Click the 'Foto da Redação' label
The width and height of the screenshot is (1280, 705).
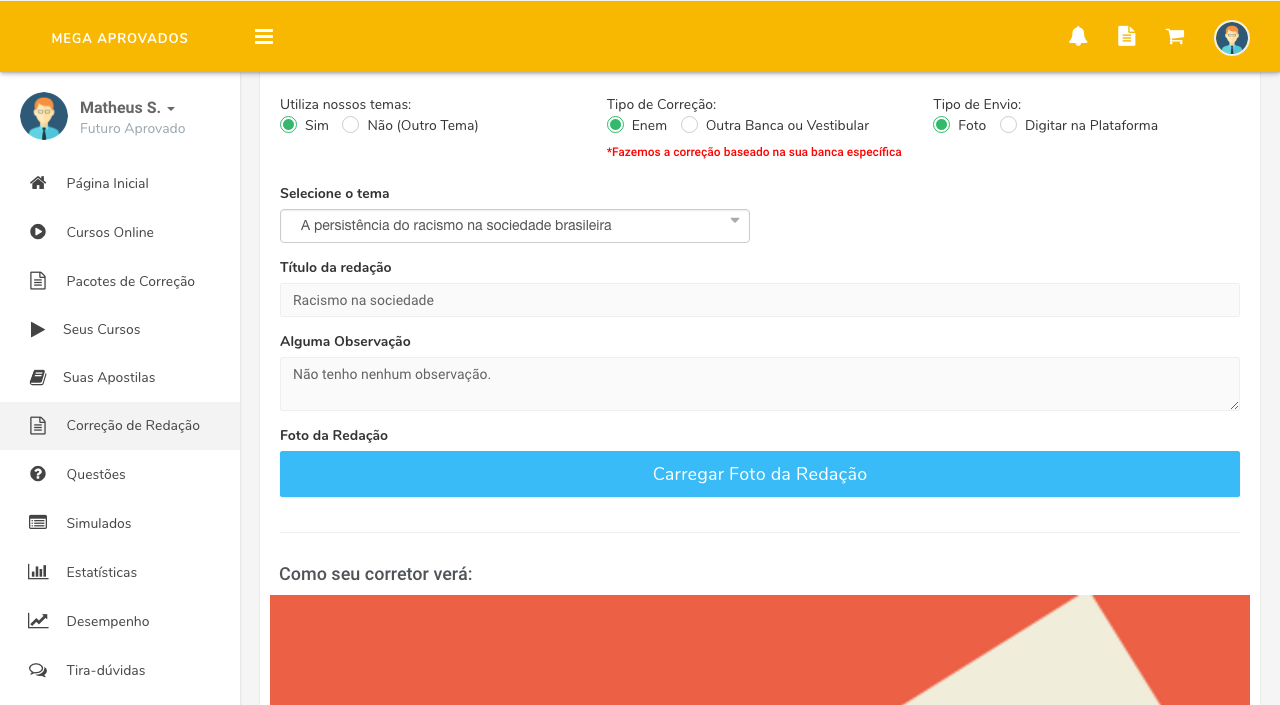pyautogui.click(x=334, y=436)
